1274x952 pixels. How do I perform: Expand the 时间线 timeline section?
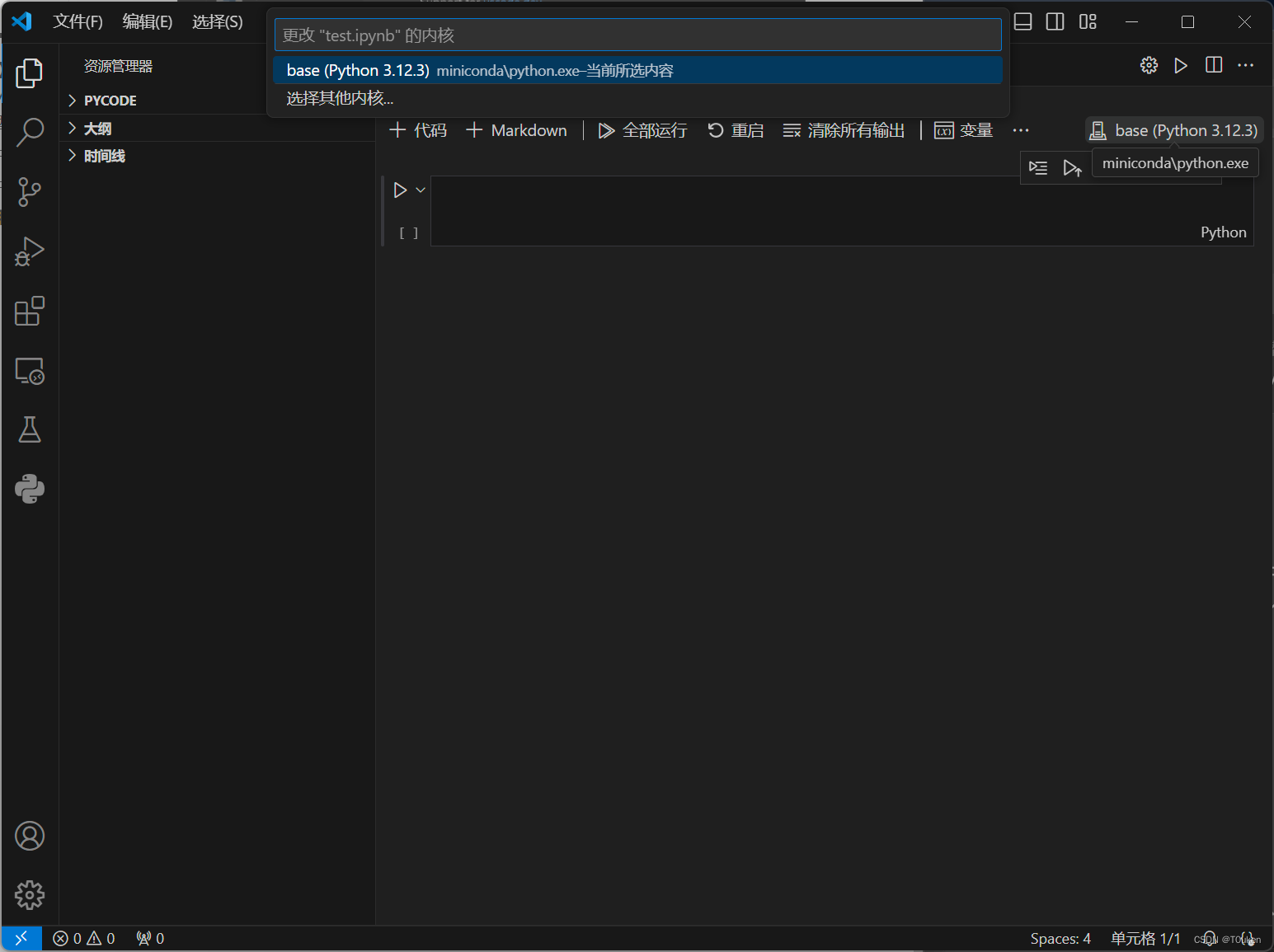(104, 155)
